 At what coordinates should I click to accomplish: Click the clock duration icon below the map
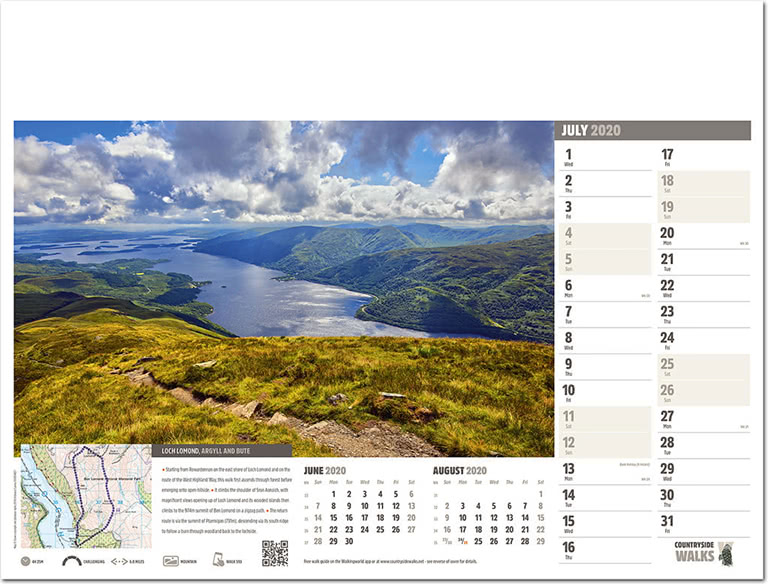25,561
